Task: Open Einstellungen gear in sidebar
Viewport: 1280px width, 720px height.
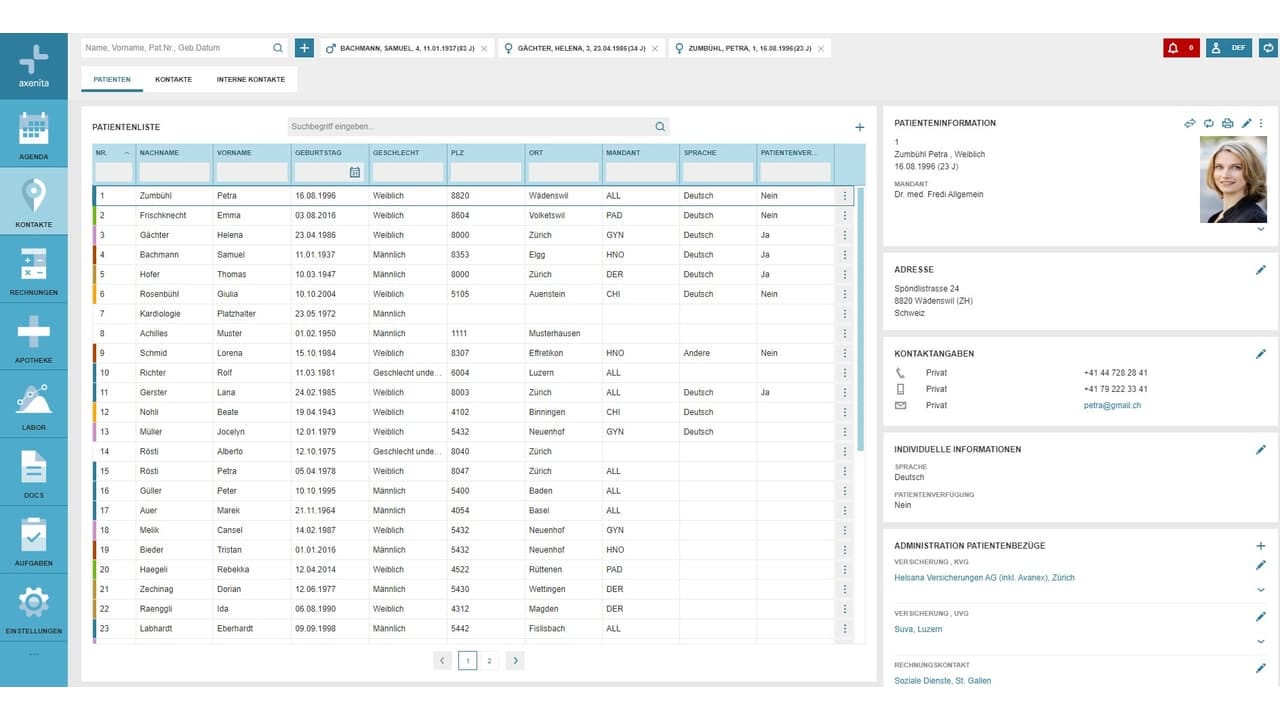Action: tap(33, 608)
